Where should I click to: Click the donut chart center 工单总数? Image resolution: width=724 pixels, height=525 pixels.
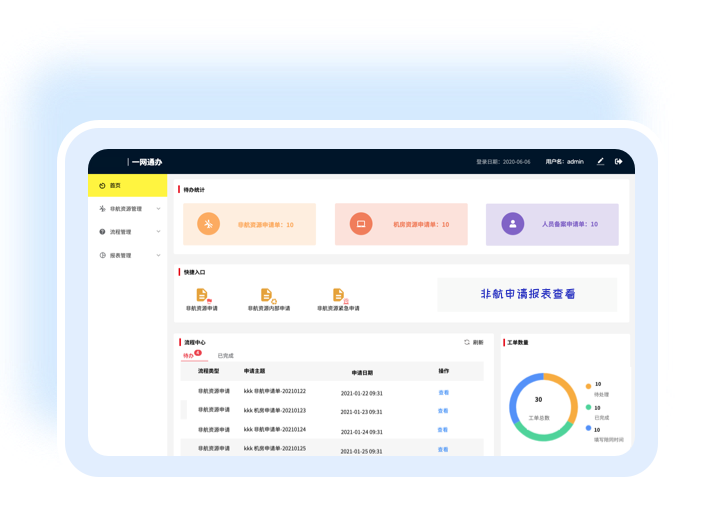[538, 409]
